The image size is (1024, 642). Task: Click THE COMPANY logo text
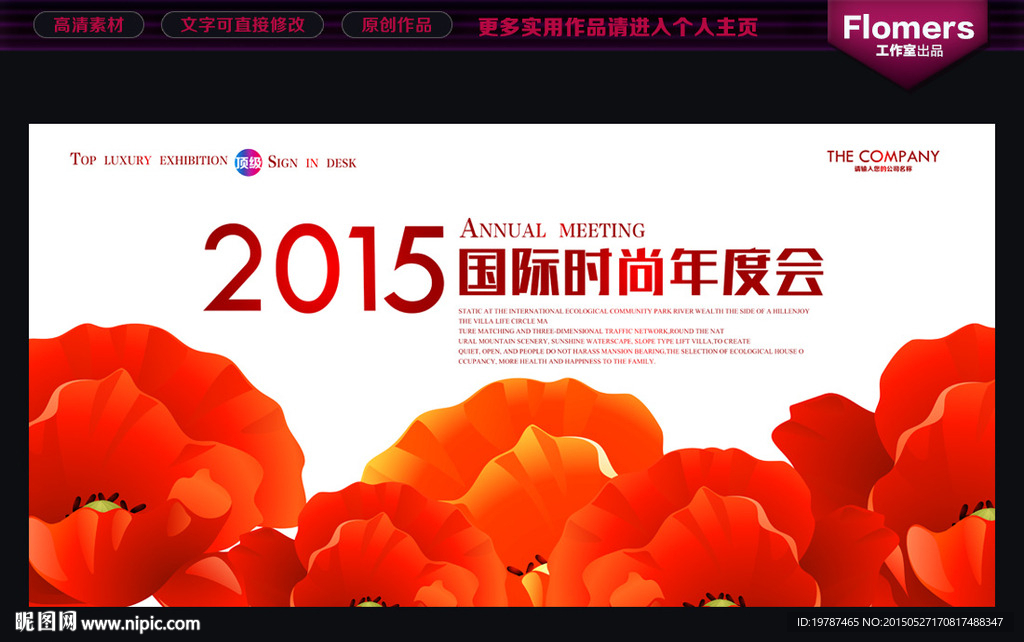pos(883,157)
